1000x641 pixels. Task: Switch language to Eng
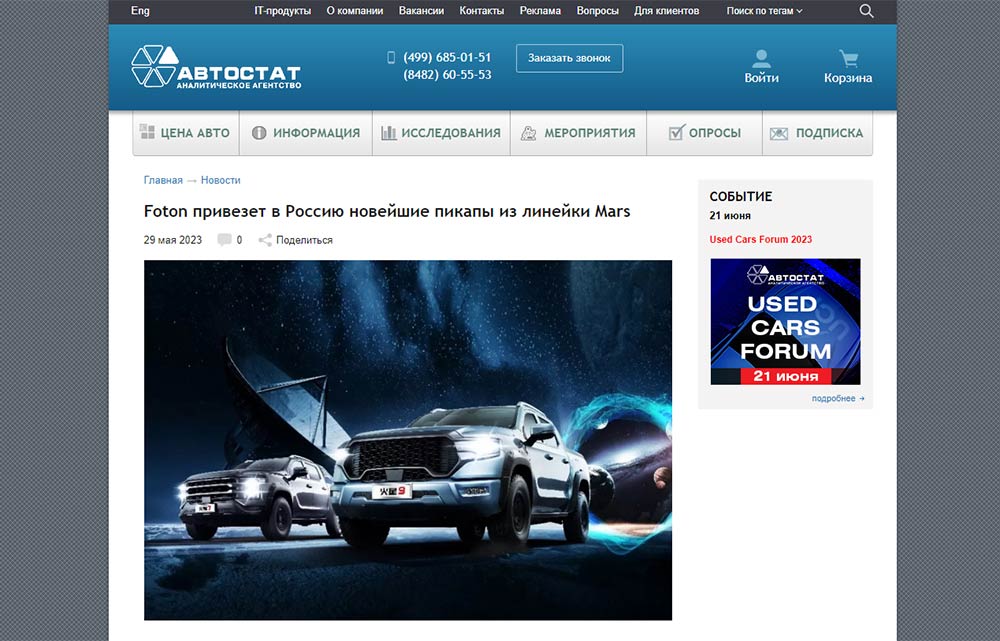click(140, 11)
